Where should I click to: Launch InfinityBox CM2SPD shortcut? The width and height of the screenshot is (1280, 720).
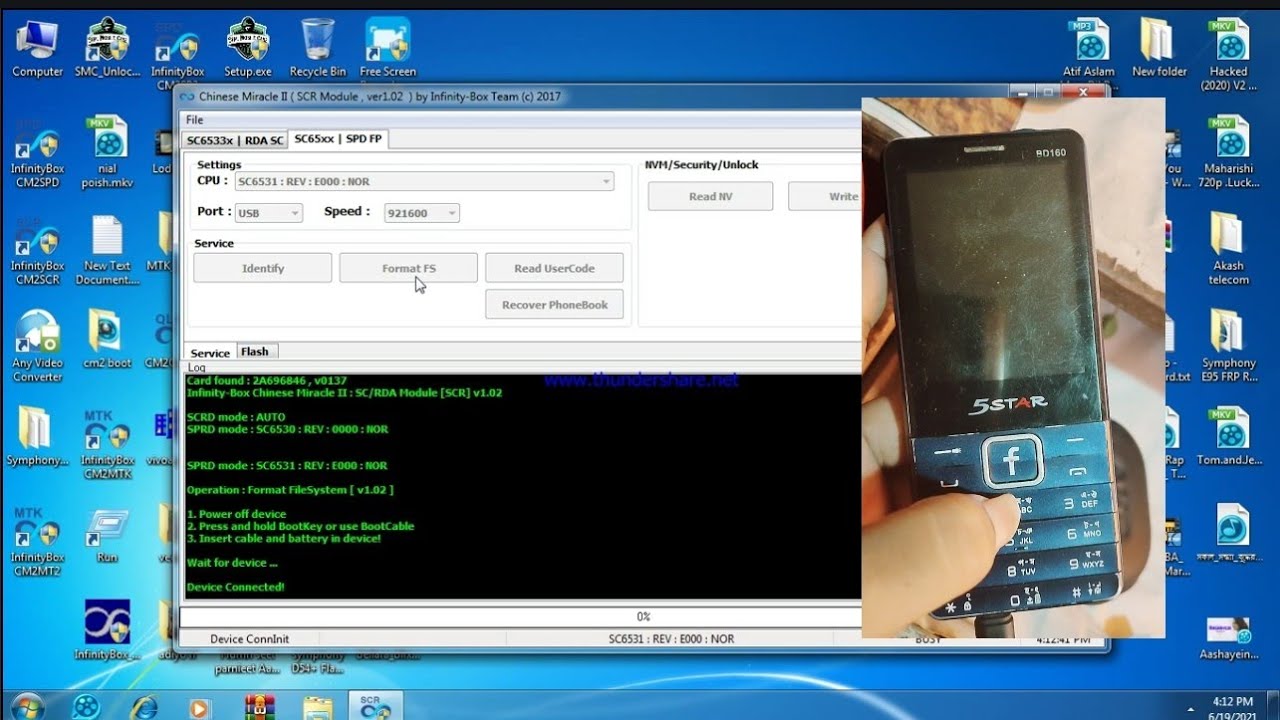point(37,152)
